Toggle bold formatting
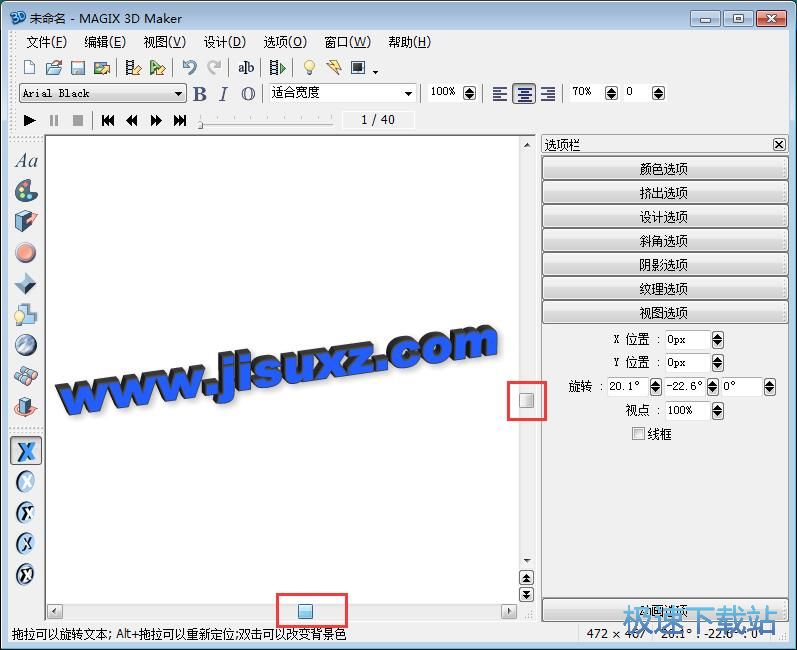Screen dimensions: 797x650 [x=200, y=94]
